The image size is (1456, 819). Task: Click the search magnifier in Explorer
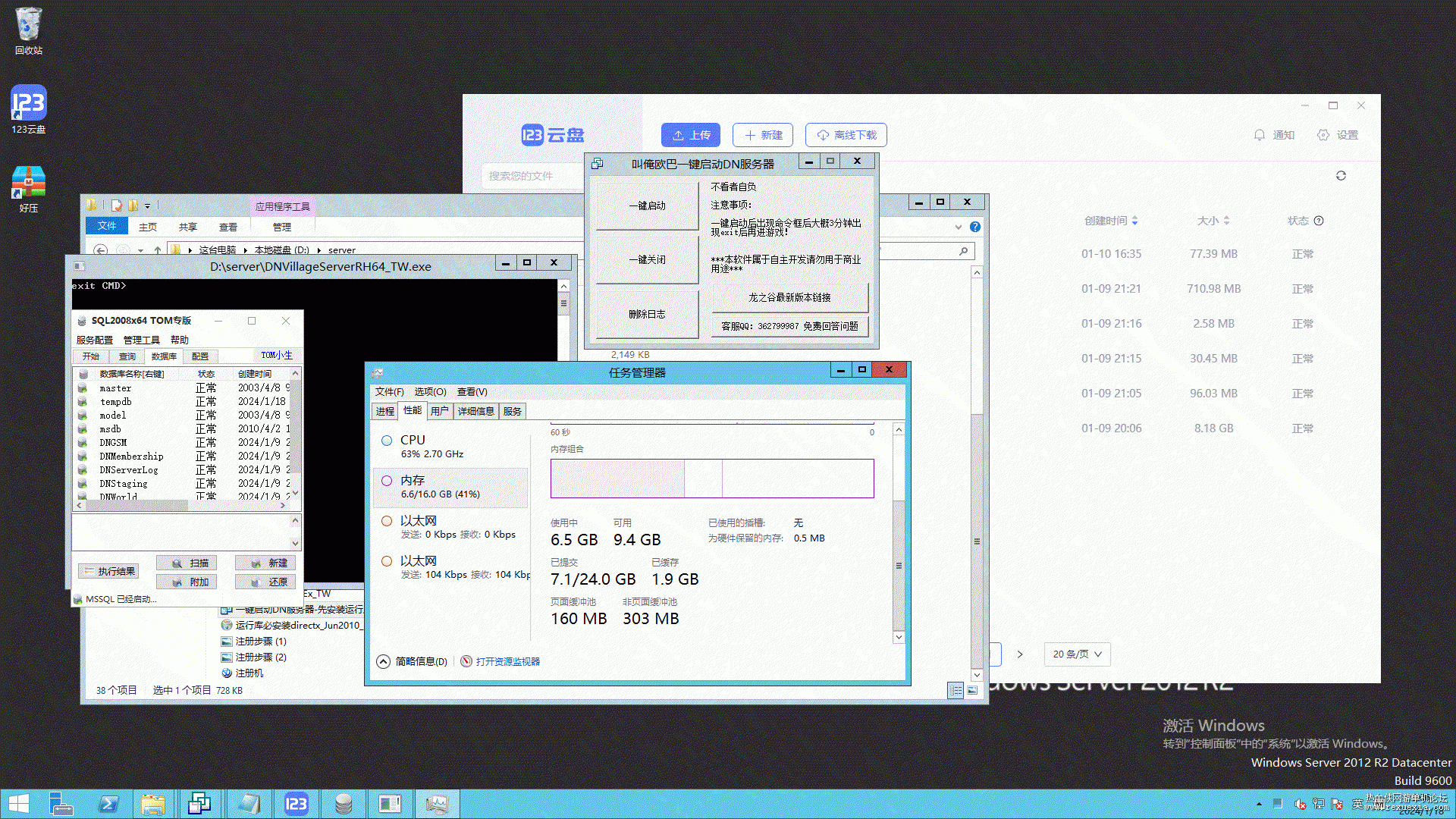964,251
